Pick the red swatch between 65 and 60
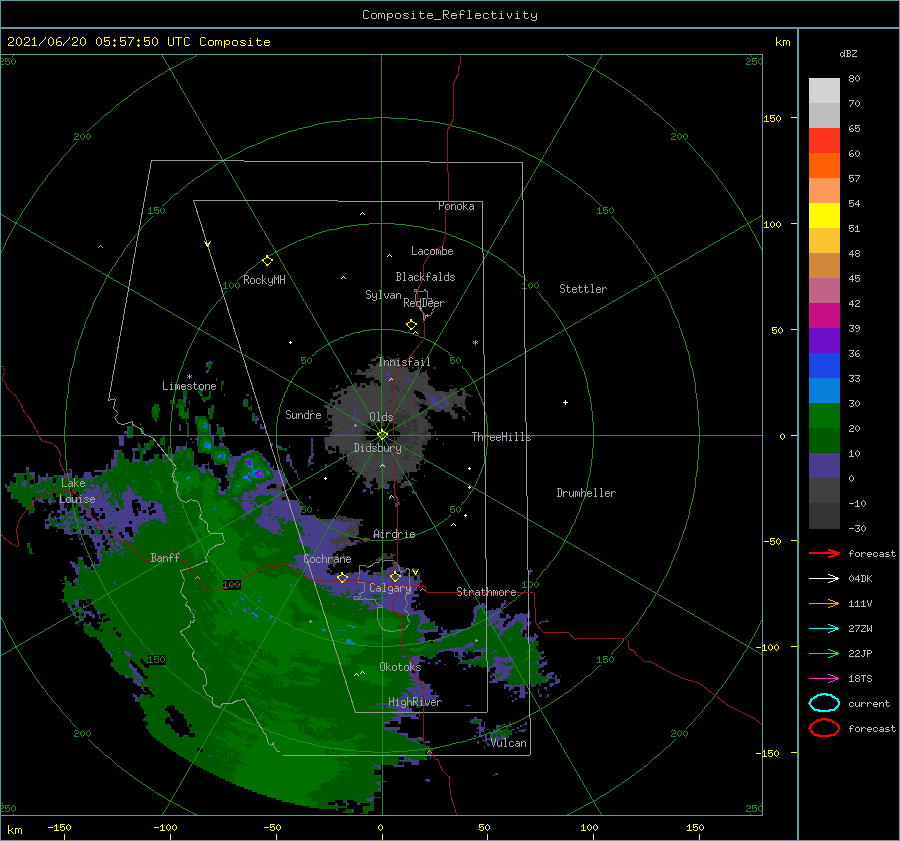The image size is (900, 841). (x=824, y=141)
